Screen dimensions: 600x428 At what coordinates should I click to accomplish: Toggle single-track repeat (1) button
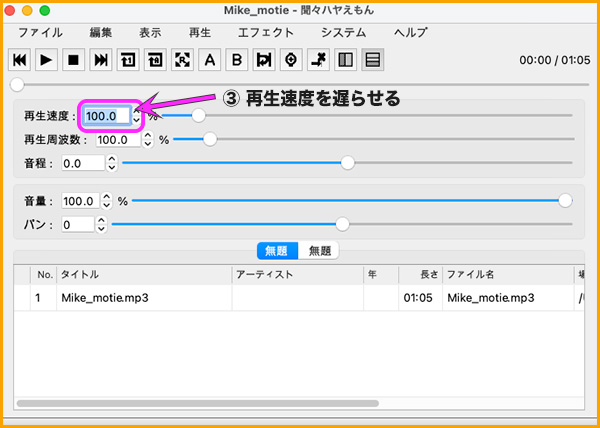128,60
